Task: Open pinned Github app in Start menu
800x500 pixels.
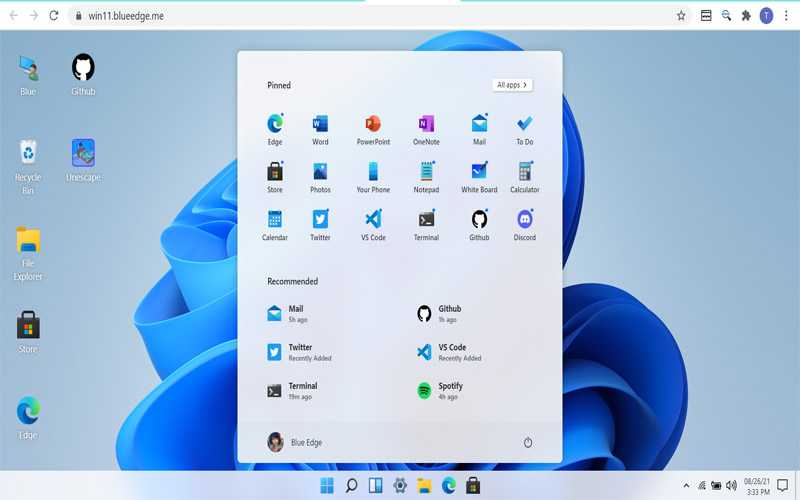Action: point(479,225)
